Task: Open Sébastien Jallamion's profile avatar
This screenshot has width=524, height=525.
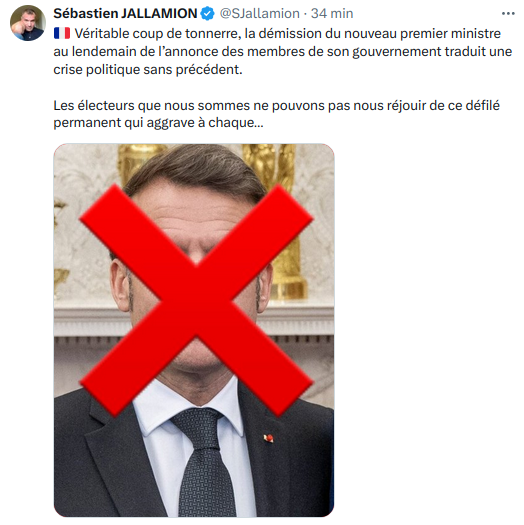Action: tap(28, 23)
